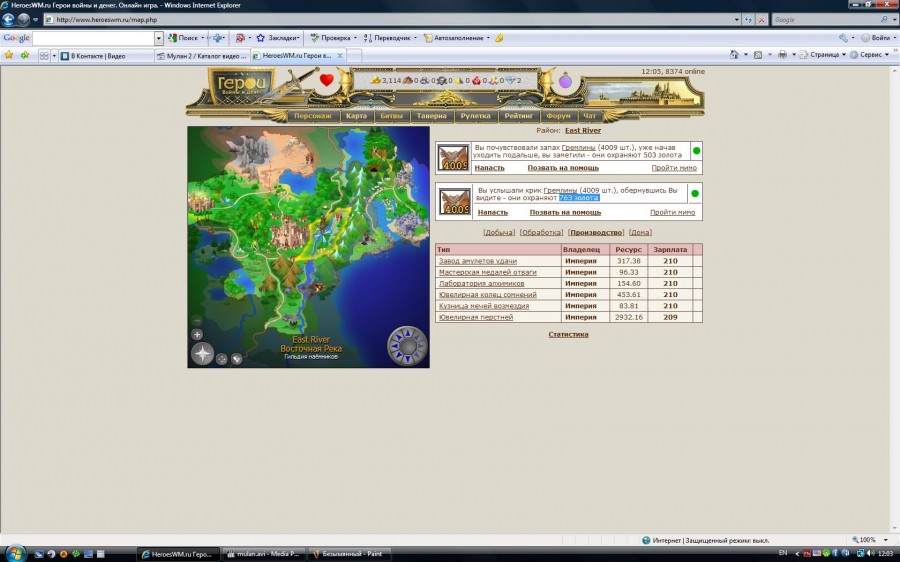Open the Рулетка game menu
This screenshot has height=562, width=900.
point(475,116)
